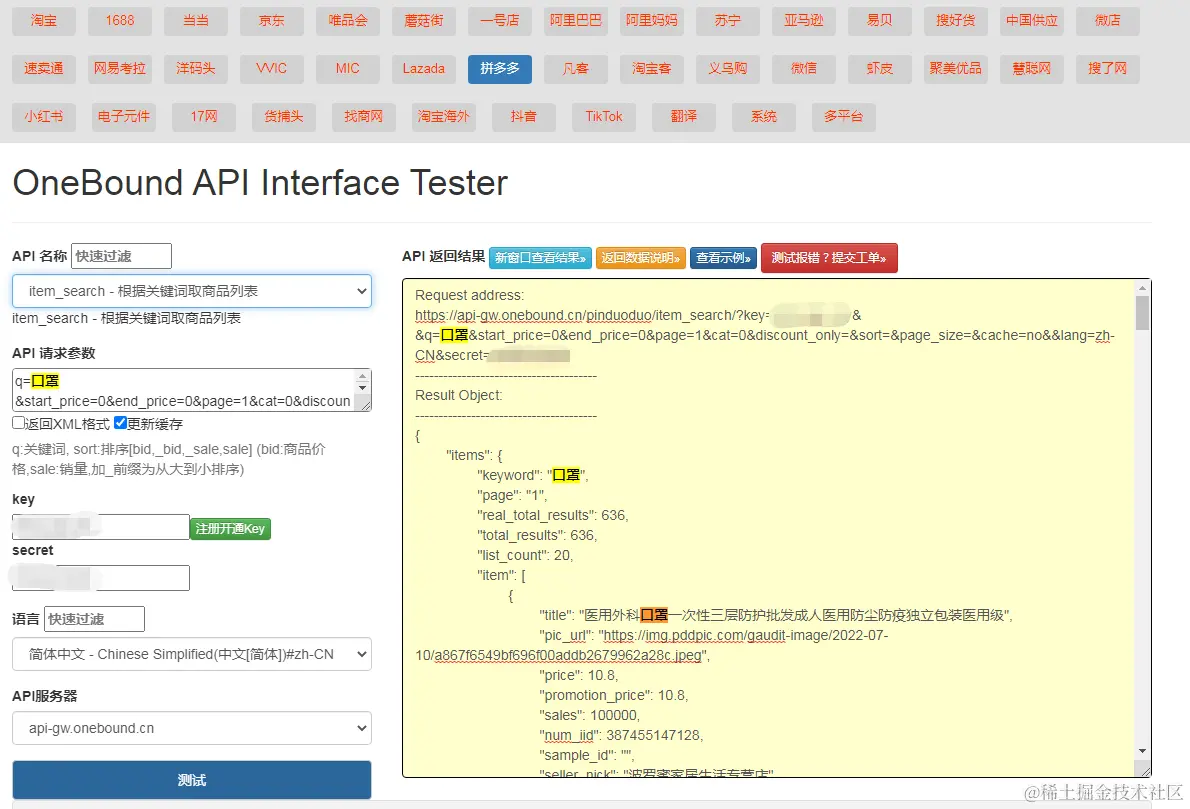Click the API 名称 quick filter field
This screenshot has width=1190, height=809.
(x=121, y=256)
